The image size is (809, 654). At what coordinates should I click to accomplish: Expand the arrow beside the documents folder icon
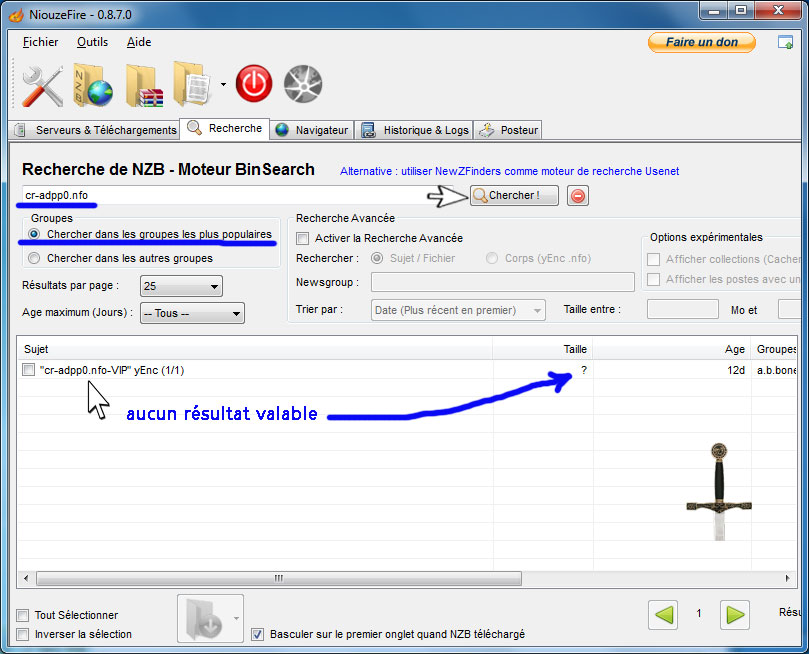pos(223,85)
